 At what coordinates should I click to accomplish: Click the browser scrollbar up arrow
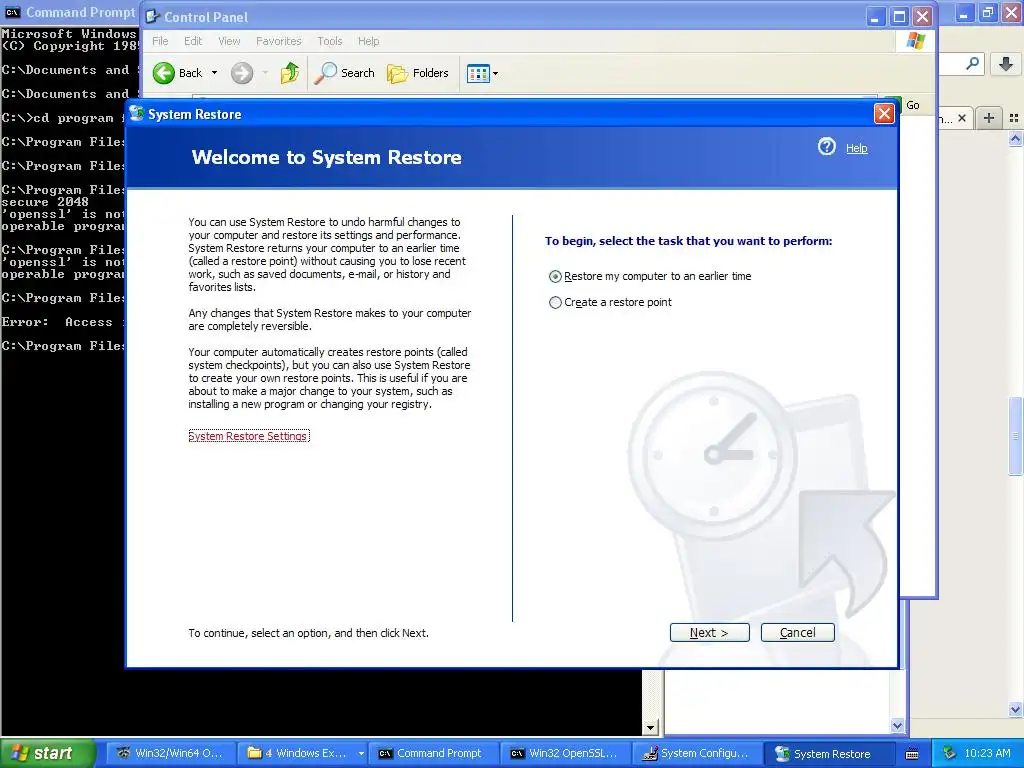1015,138
